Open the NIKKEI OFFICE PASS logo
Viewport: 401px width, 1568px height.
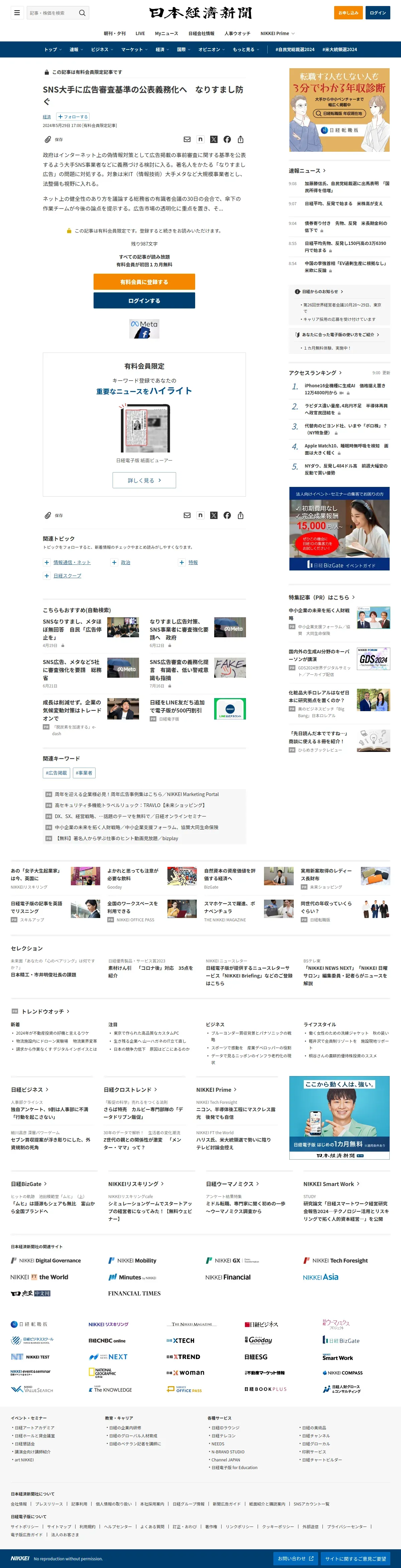[x=184, y=1390]
